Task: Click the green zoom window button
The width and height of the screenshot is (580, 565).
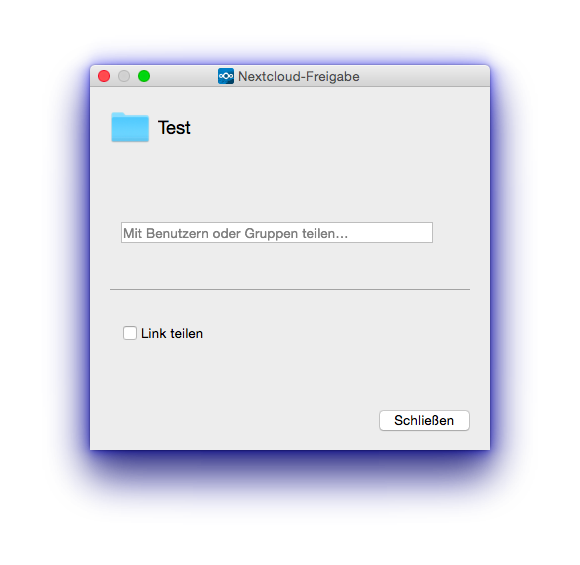Action: [144, 76]
